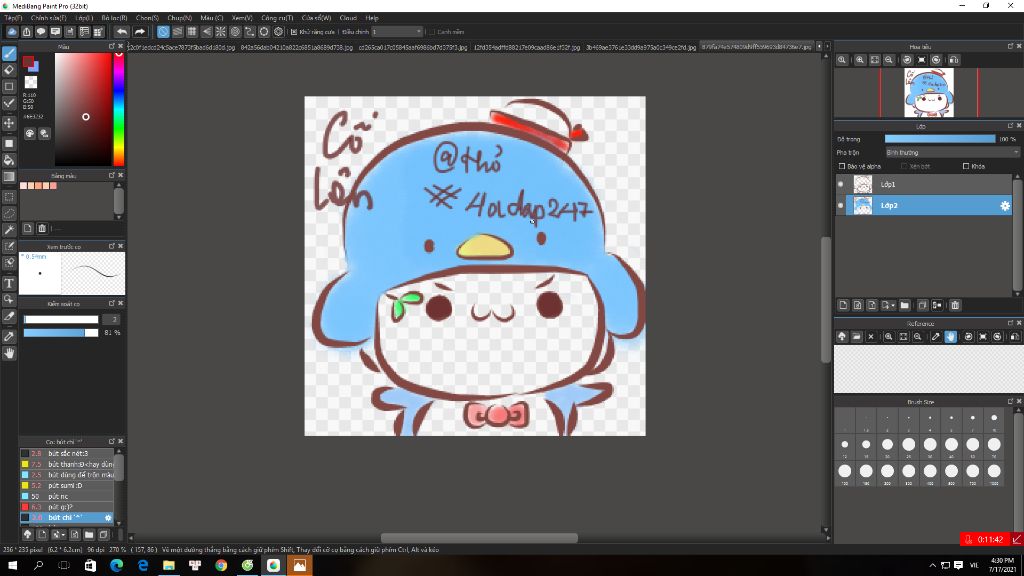
Task: Undock the Brush Size panel
Action: tap(1010, 402)
